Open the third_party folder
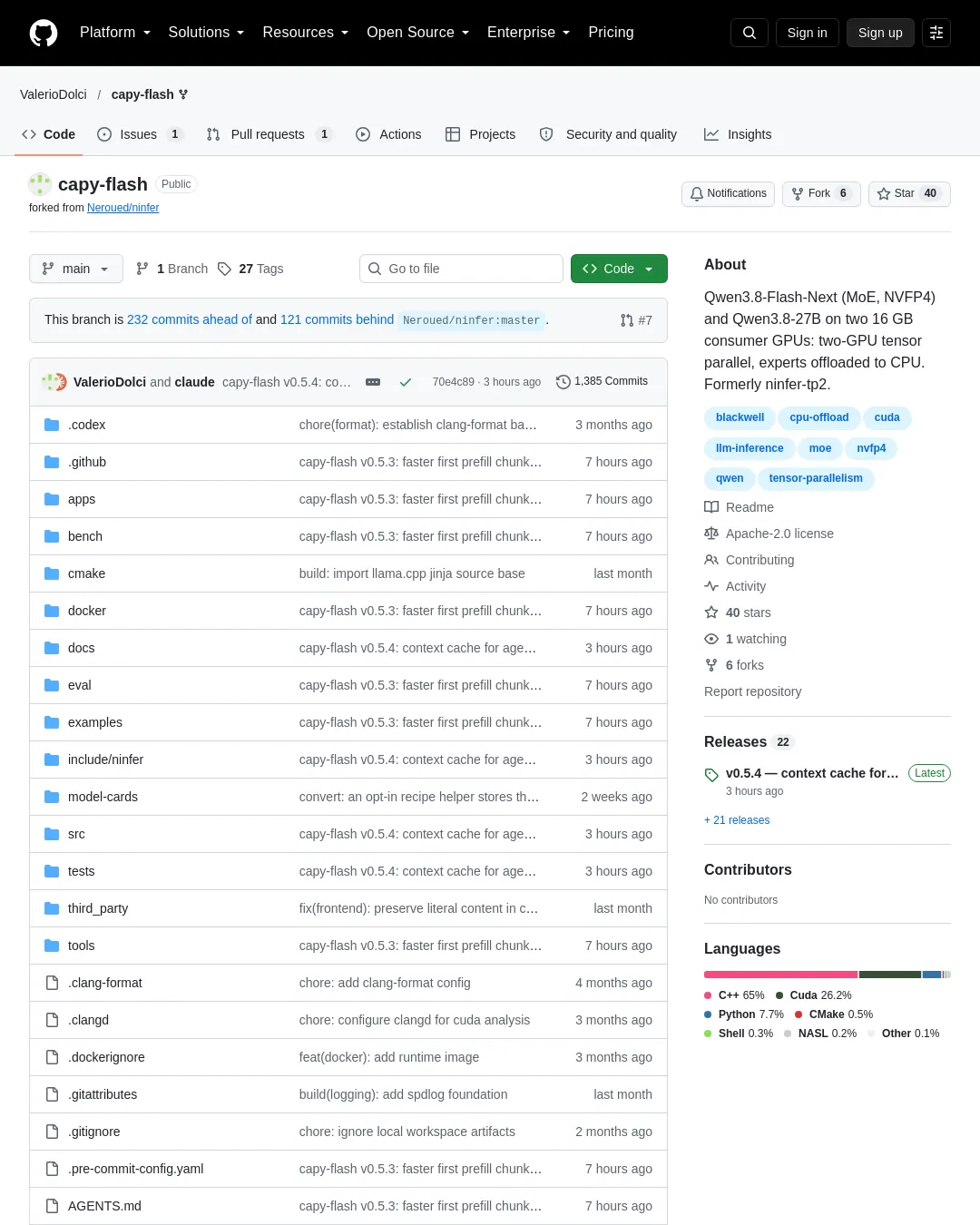Viewport: 980px width, 1225px height. click(x=98, y=908)
